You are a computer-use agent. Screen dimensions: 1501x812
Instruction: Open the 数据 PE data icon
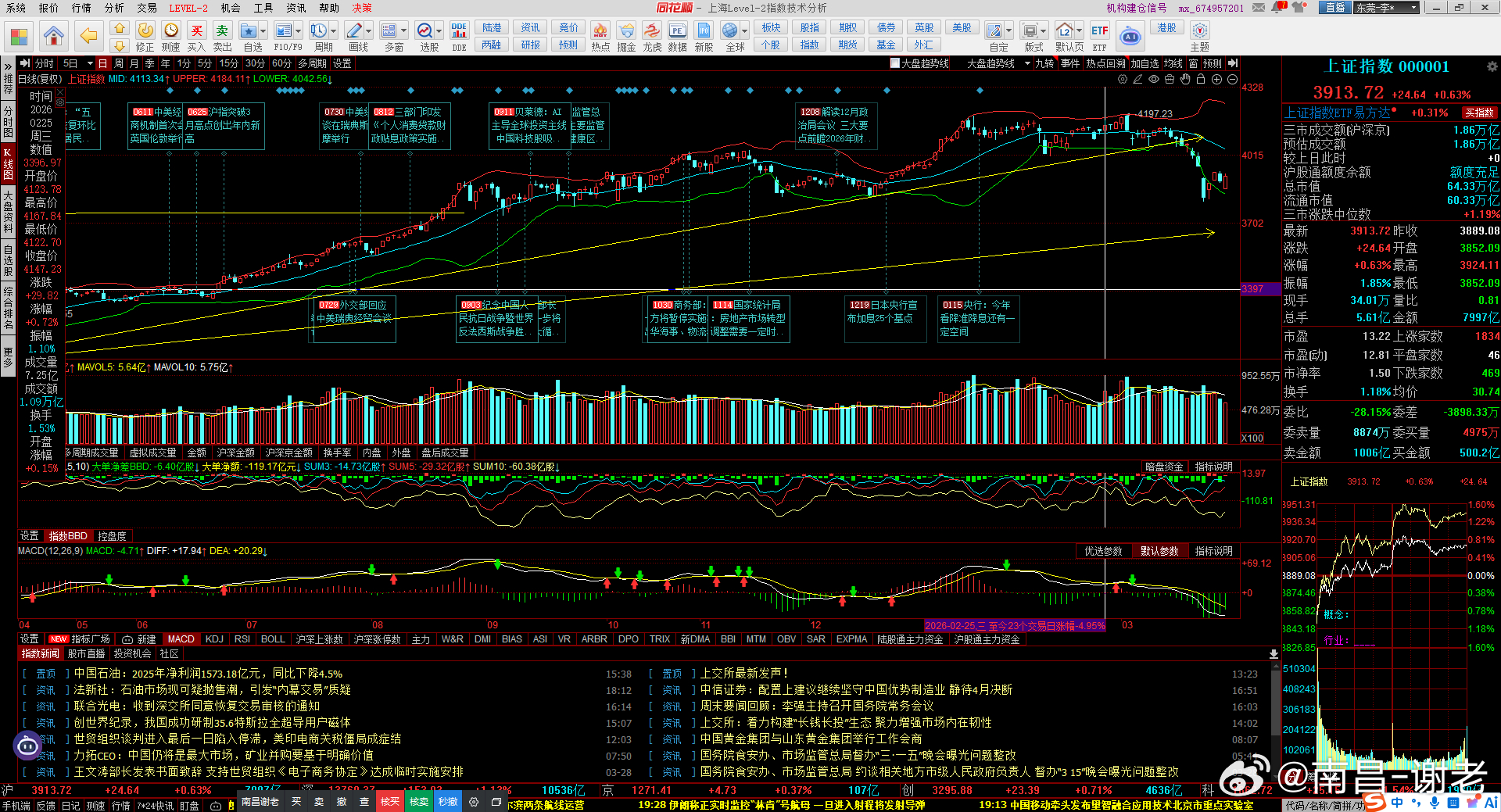(678, 36)
